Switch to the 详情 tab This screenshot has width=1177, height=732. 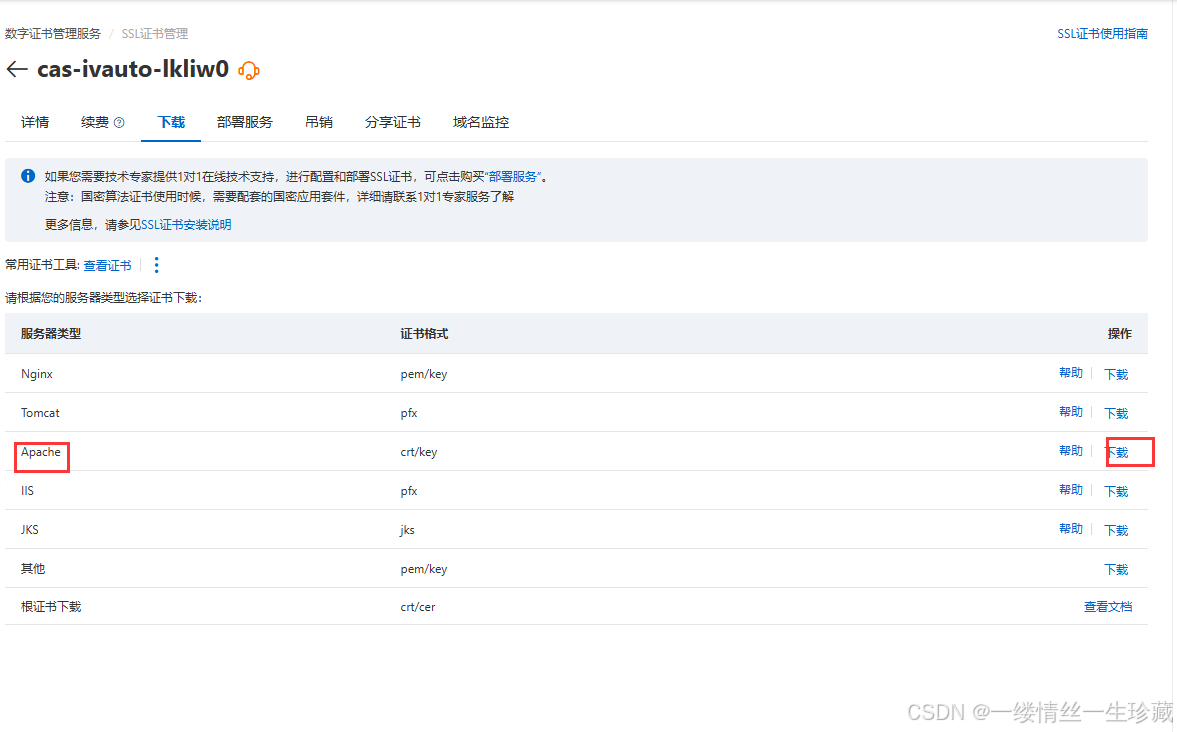pos(34,121)
